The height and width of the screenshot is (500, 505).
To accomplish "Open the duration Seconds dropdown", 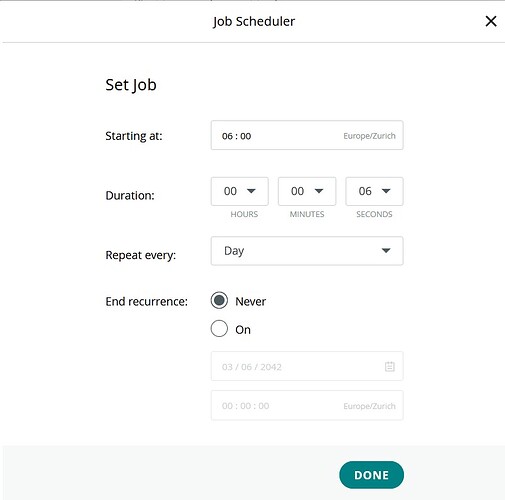I will coord(374,191).
